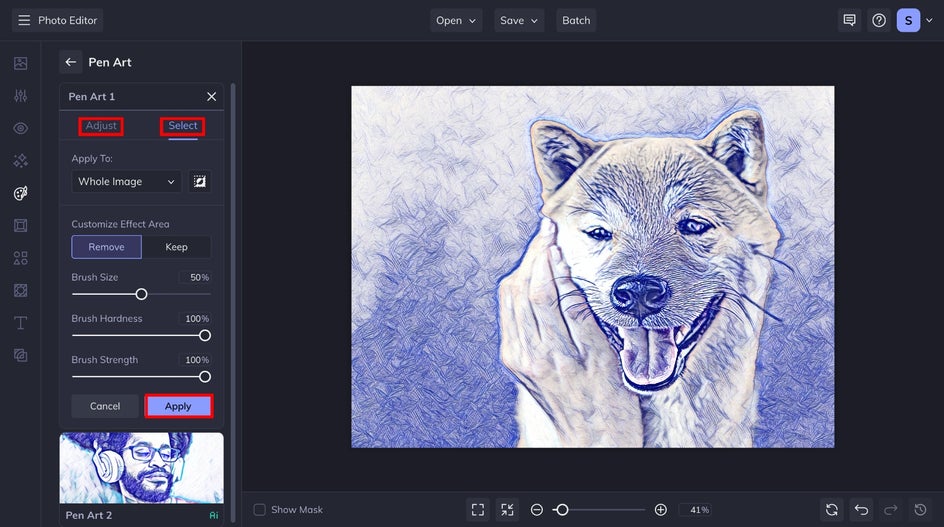Viewport: 944px width, 527px height.
Task: Enable the Show Mask checkbox
Action: tap(259, 510)
